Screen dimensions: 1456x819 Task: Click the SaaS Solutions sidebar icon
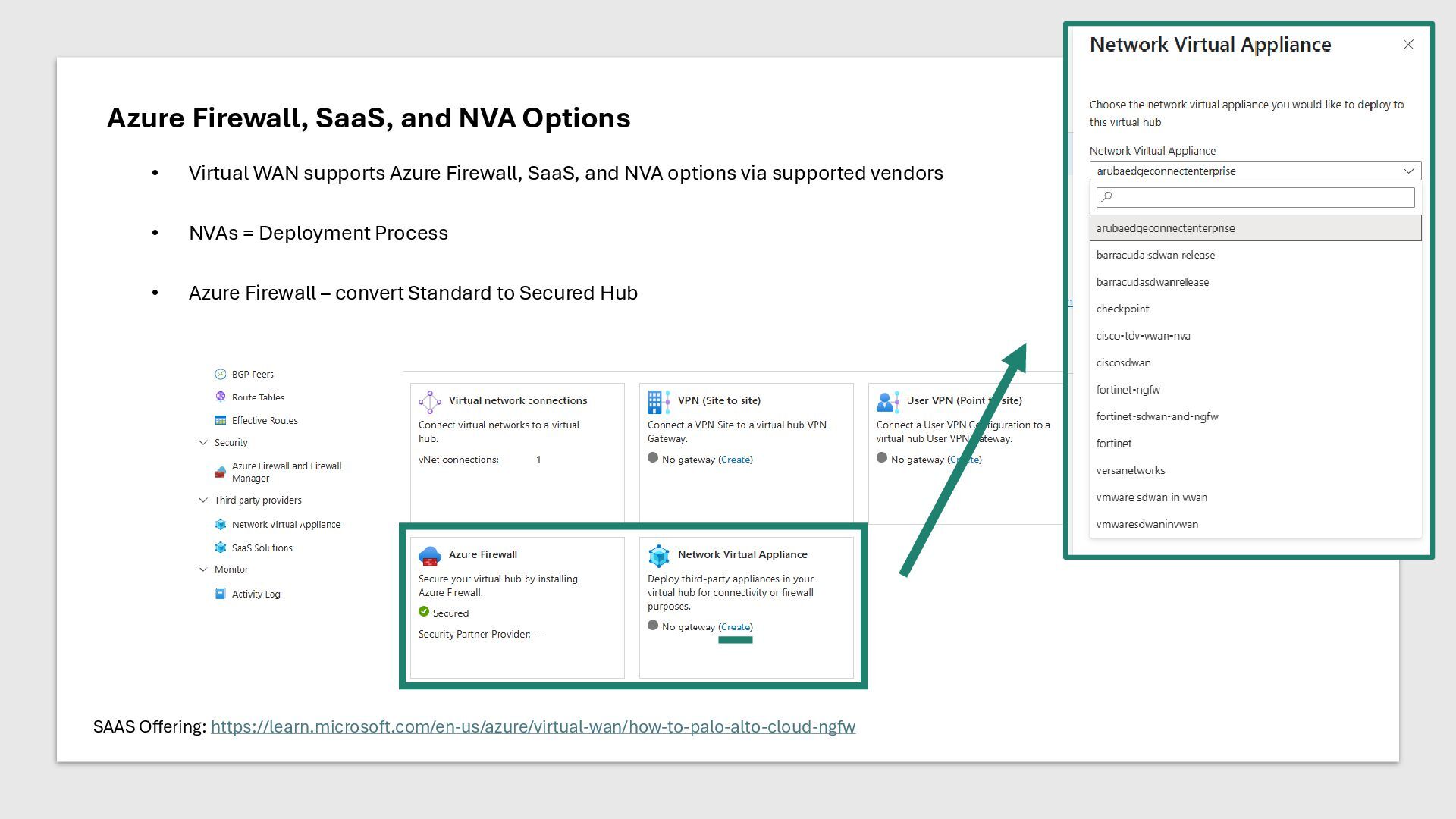[221, 548]
